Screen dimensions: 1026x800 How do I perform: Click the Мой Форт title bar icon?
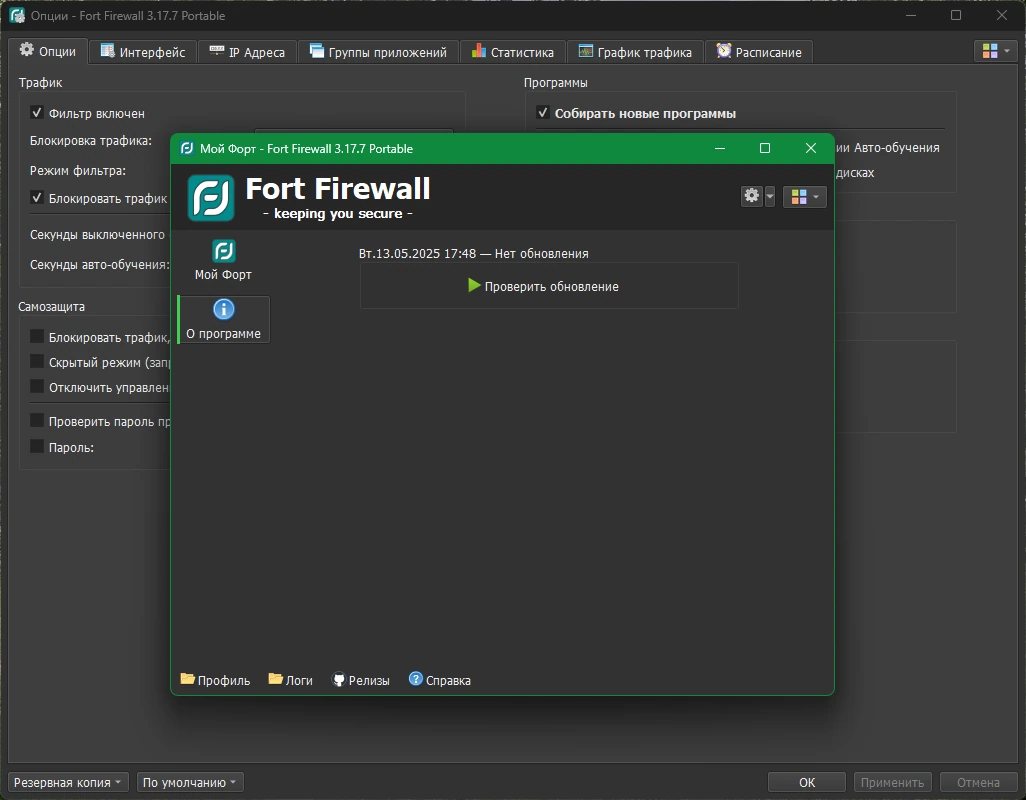(186, 148)
